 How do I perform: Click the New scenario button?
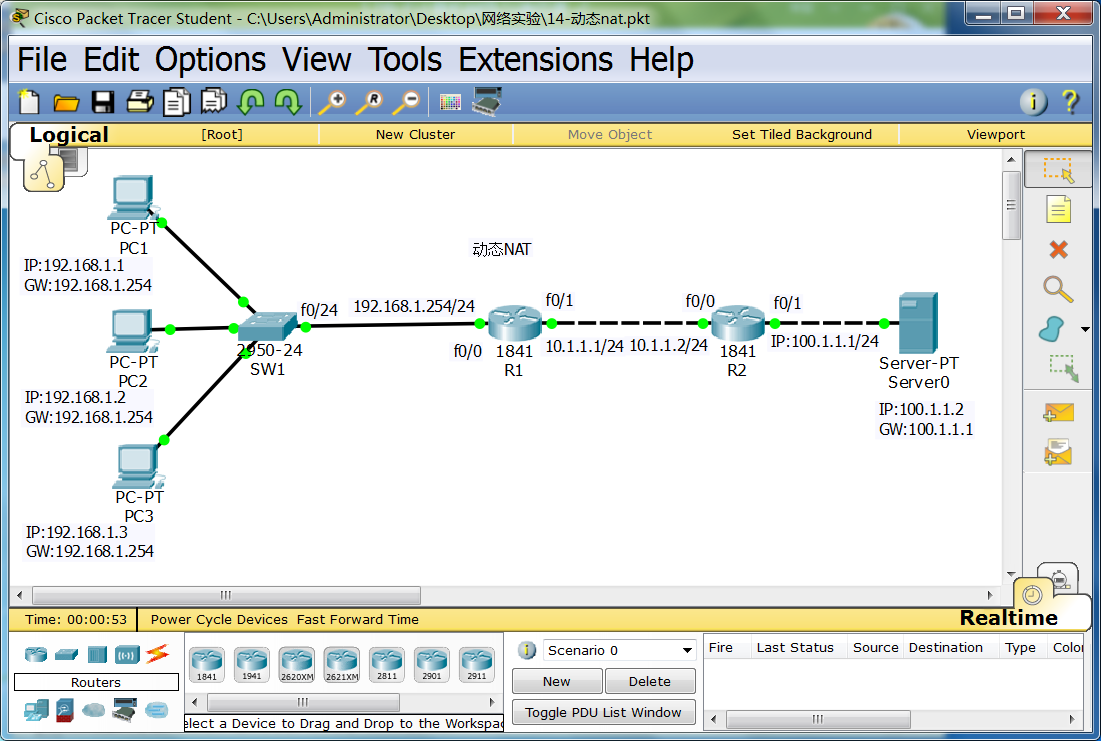pyautogui.click(x=557, y=681)
